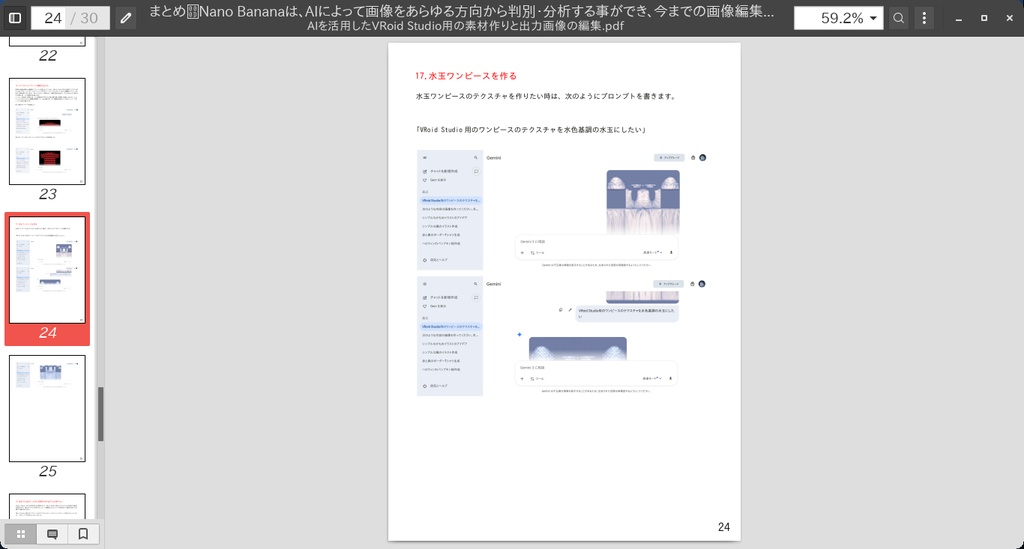Minimize the window

[x=959, y=18]
